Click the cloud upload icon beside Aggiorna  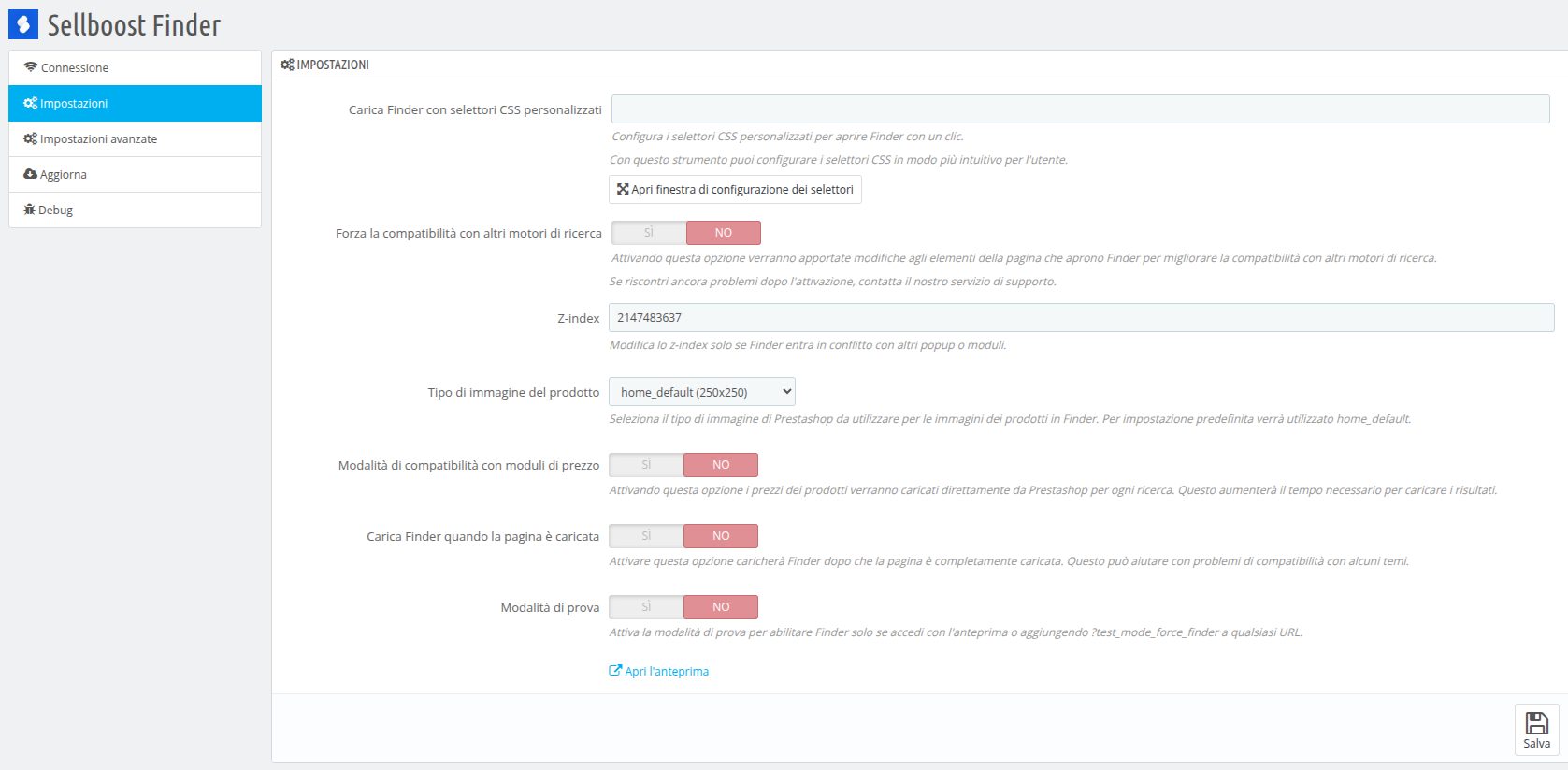pyautogui.click(x=31, y=174)
